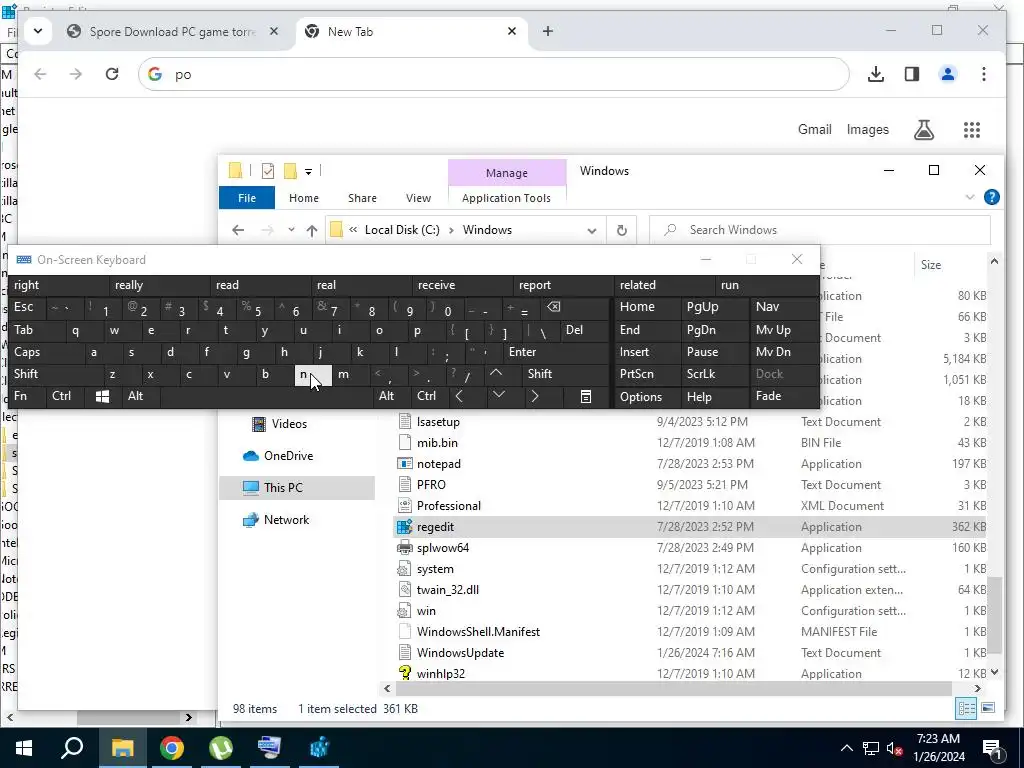This screenshot has height=768, width=1024.
Task: Choose the word suggestion 'report'
Action: click(x=564, y=285)
